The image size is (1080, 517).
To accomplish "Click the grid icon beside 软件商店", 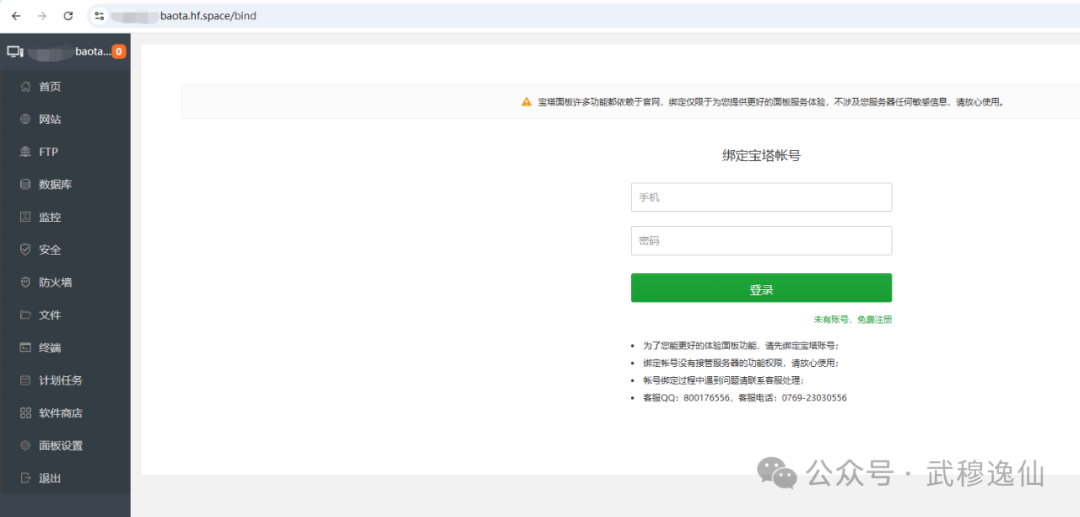I will coord(25,413).
